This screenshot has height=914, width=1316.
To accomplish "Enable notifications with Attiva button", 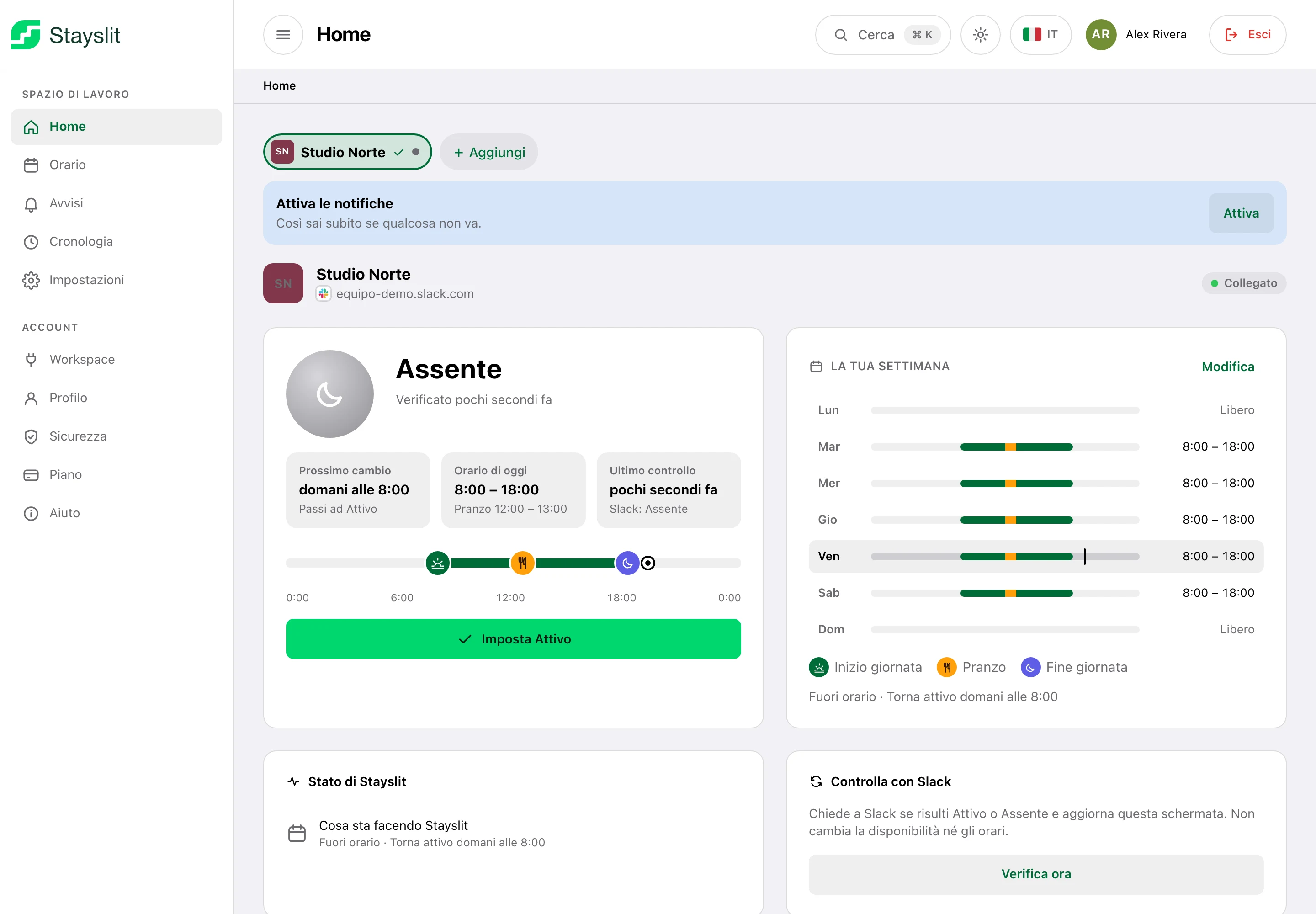I will (x=1241, y=213).
